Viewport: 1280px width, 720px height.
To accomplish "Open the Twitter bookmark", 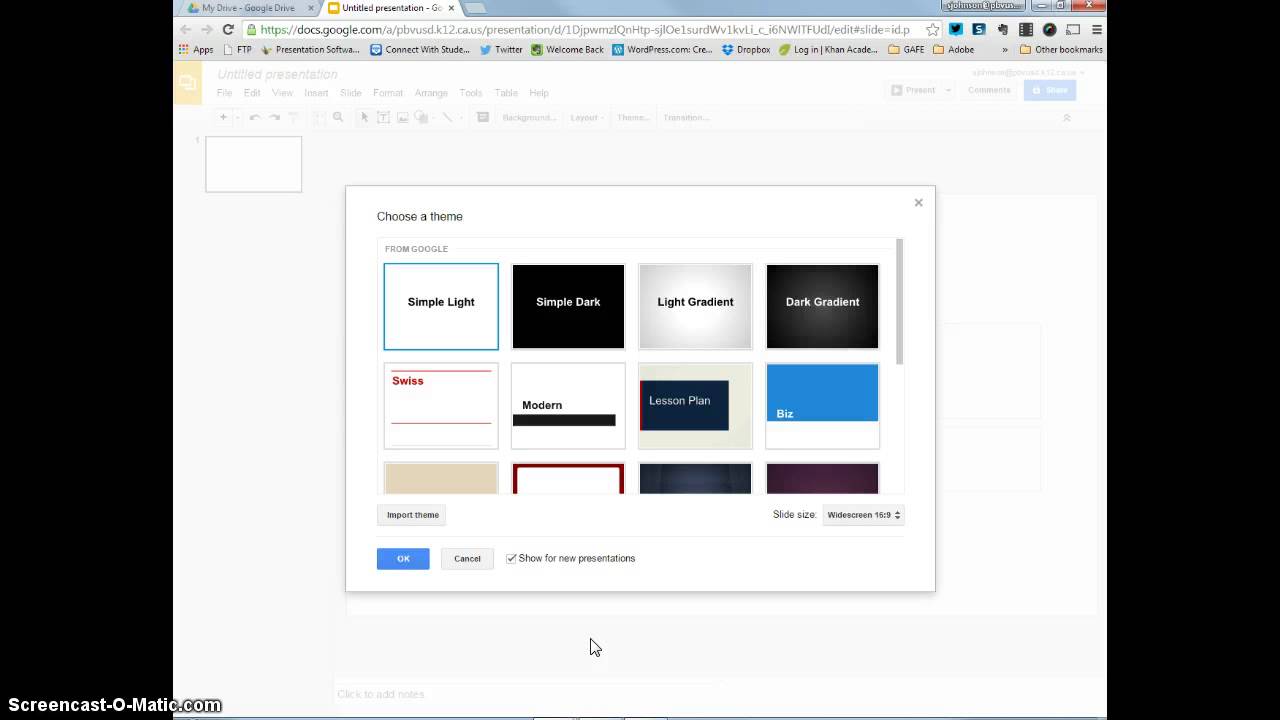I will pos(501,49).
